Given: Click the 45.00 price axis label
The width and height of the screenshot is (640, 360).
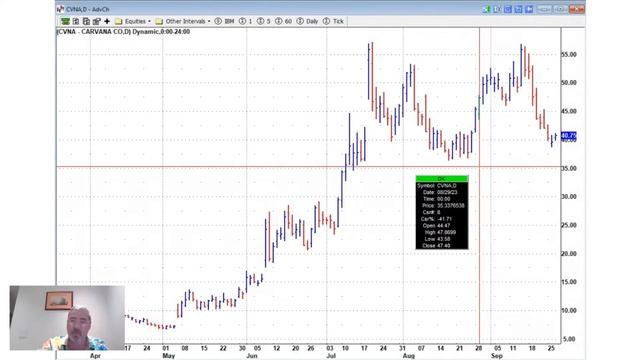Looking at the screenshot, I should (x=569, y=111).
